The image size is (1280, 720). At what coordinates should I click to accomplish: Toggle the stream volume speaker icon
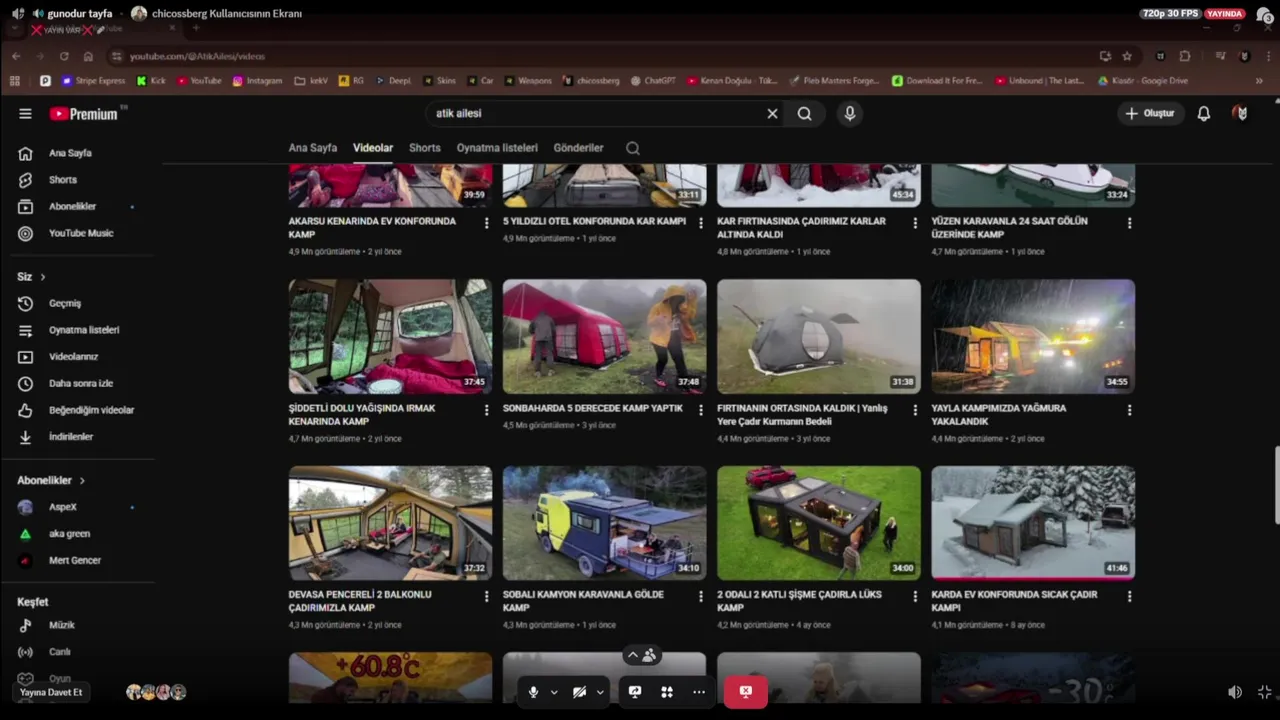[1235, 692]
